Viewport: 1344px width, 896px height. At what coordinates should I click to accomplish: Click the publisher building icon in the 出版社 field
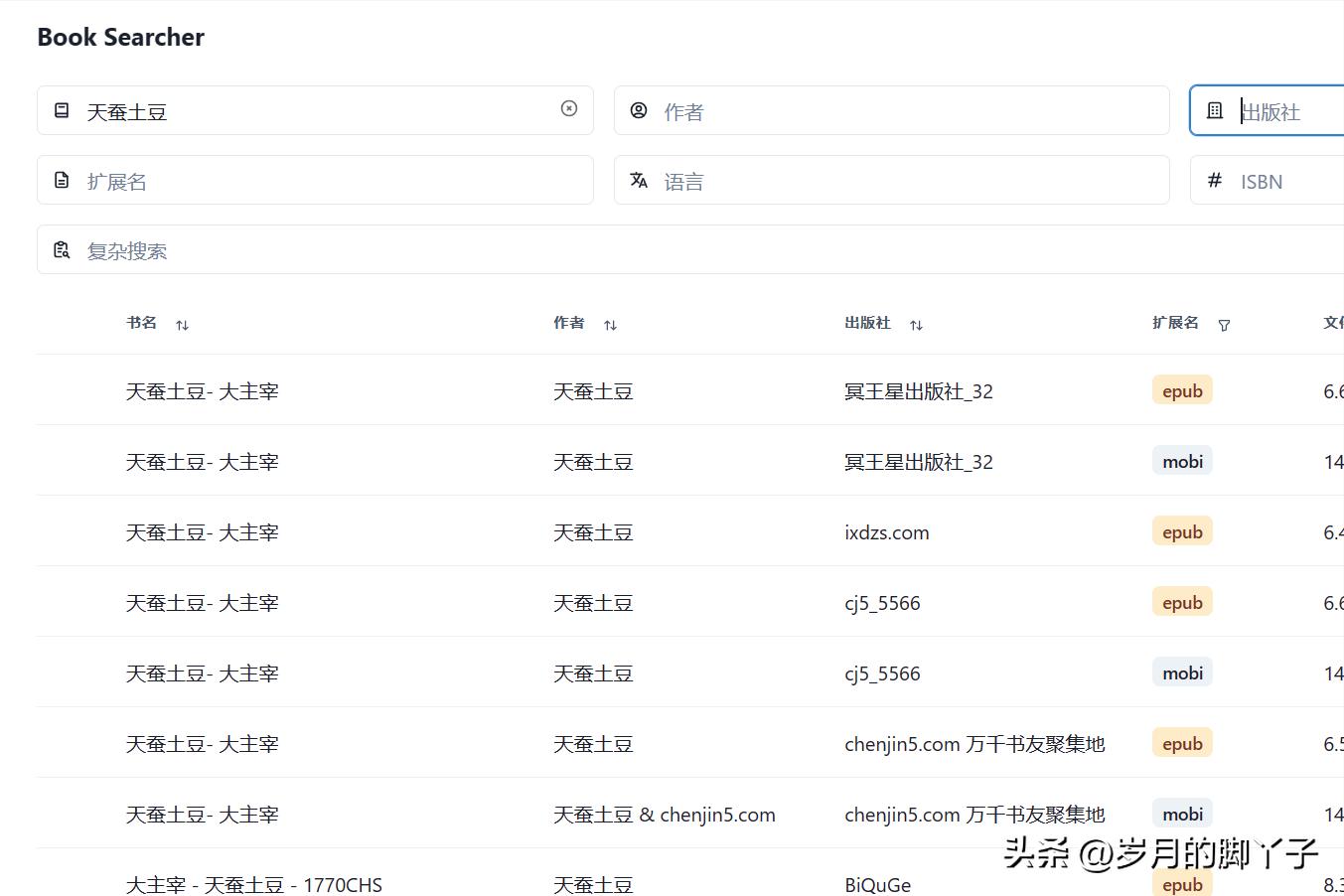1214,110
